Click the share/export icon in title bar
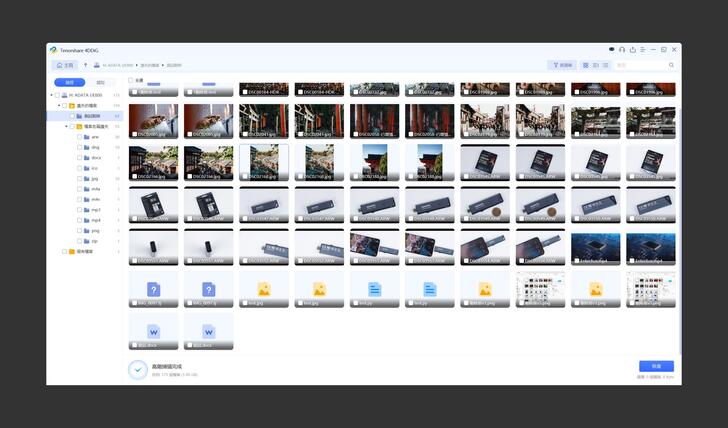 632,50
